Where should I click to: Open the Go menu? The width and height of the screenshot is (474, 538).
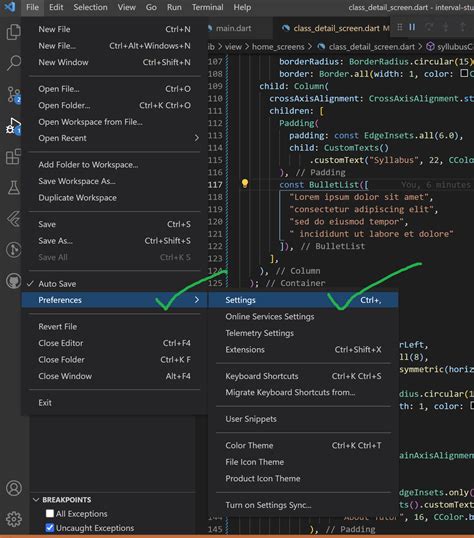(x=151, y=7)
